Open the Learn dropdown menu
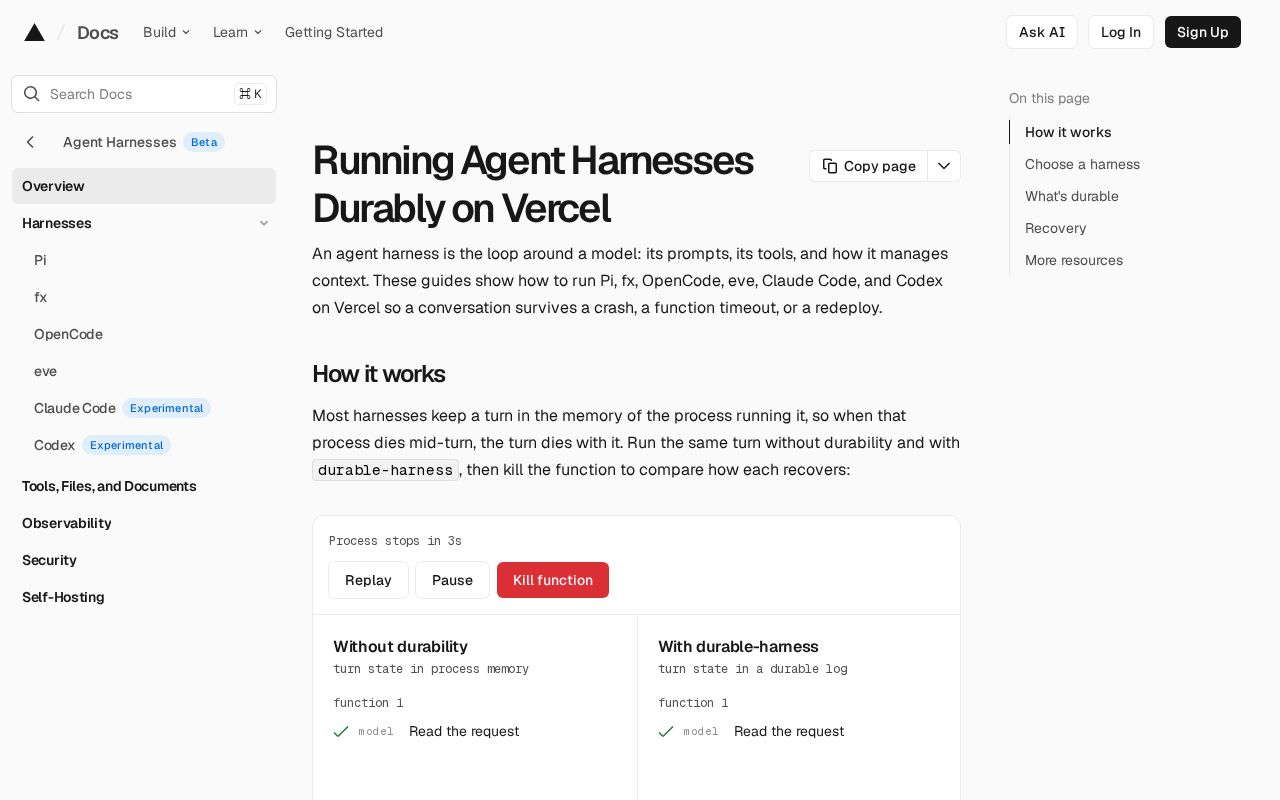 point(237,32)
